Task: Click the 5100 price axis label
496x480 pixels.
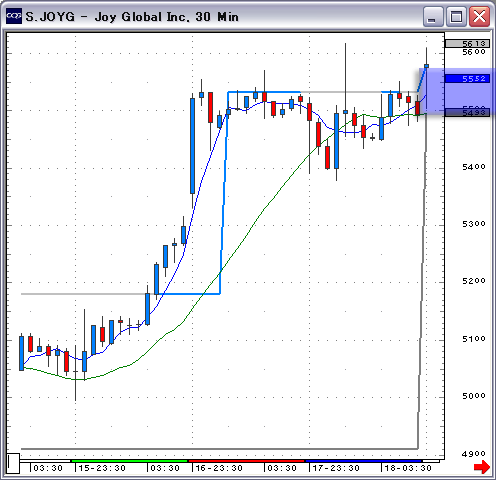Action: (x=474, y=339)
